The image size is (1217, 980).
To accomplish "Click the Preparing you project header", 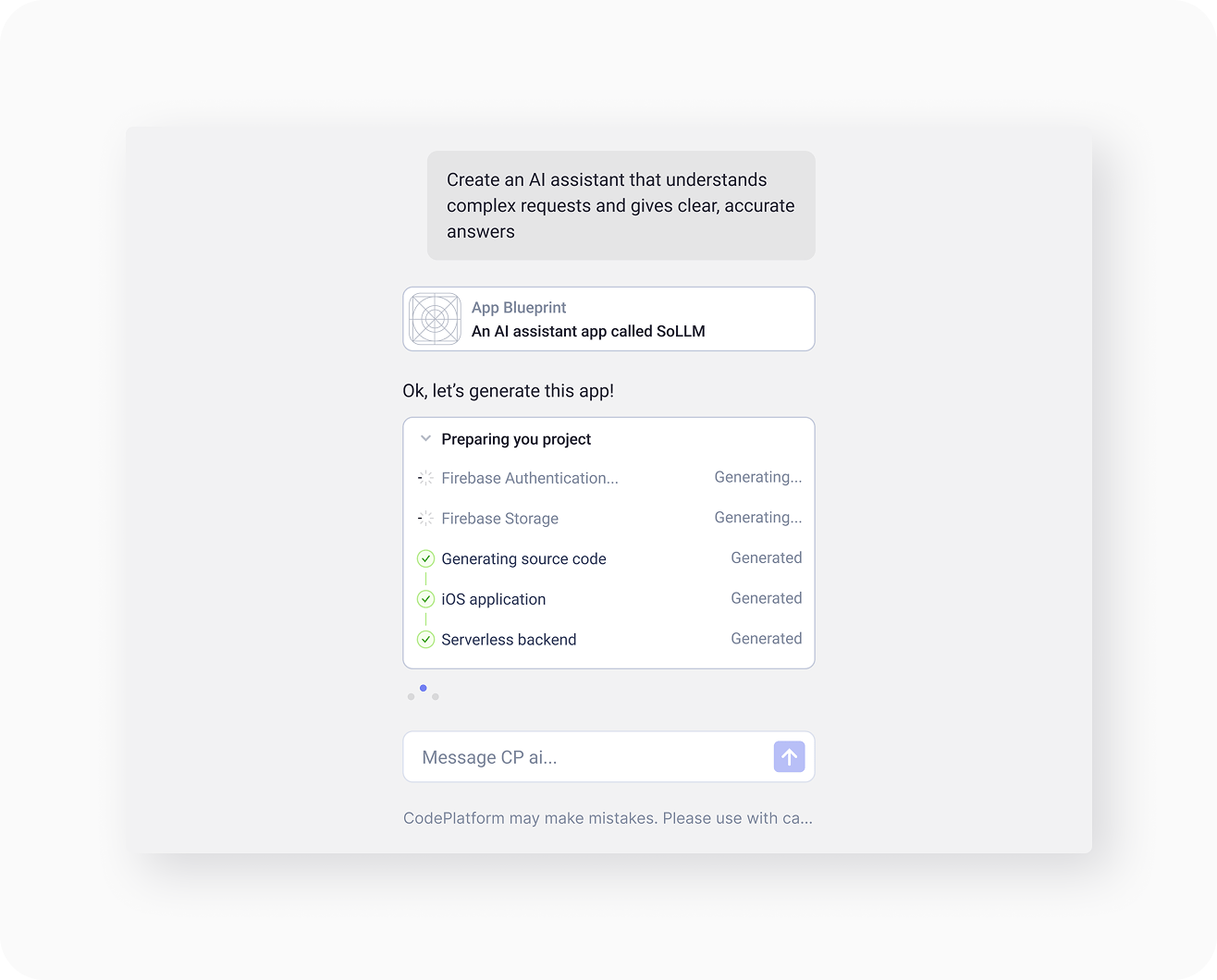I will (x=516, y=439).
